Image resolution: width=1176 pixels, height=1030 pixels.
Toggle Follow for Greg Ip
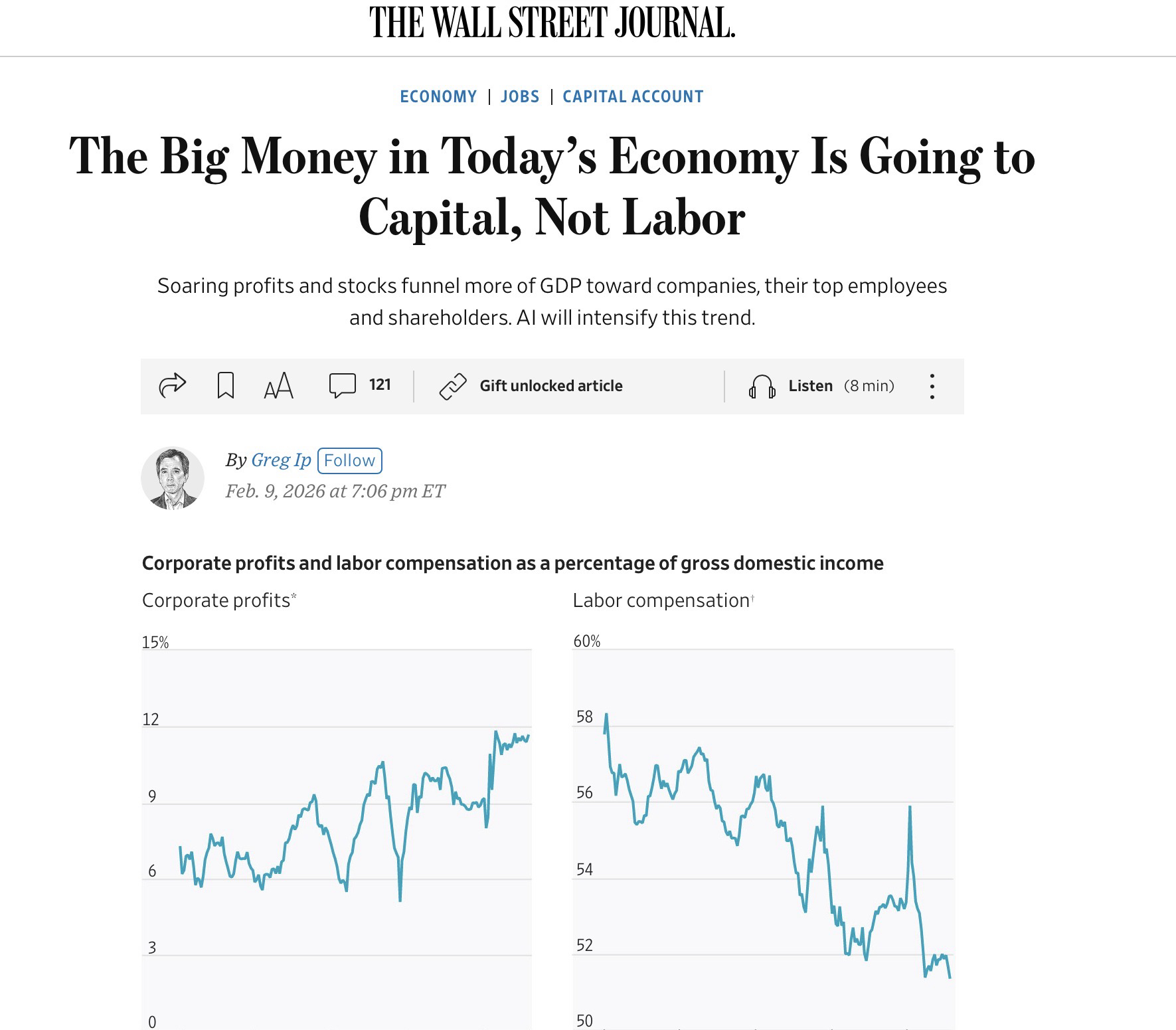pyautogui.click(x=349, y=460)
